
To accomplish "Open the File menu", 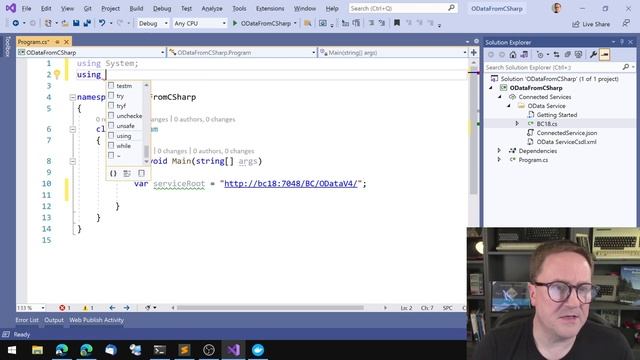I will pyautogui.click(x=26, y=8).
